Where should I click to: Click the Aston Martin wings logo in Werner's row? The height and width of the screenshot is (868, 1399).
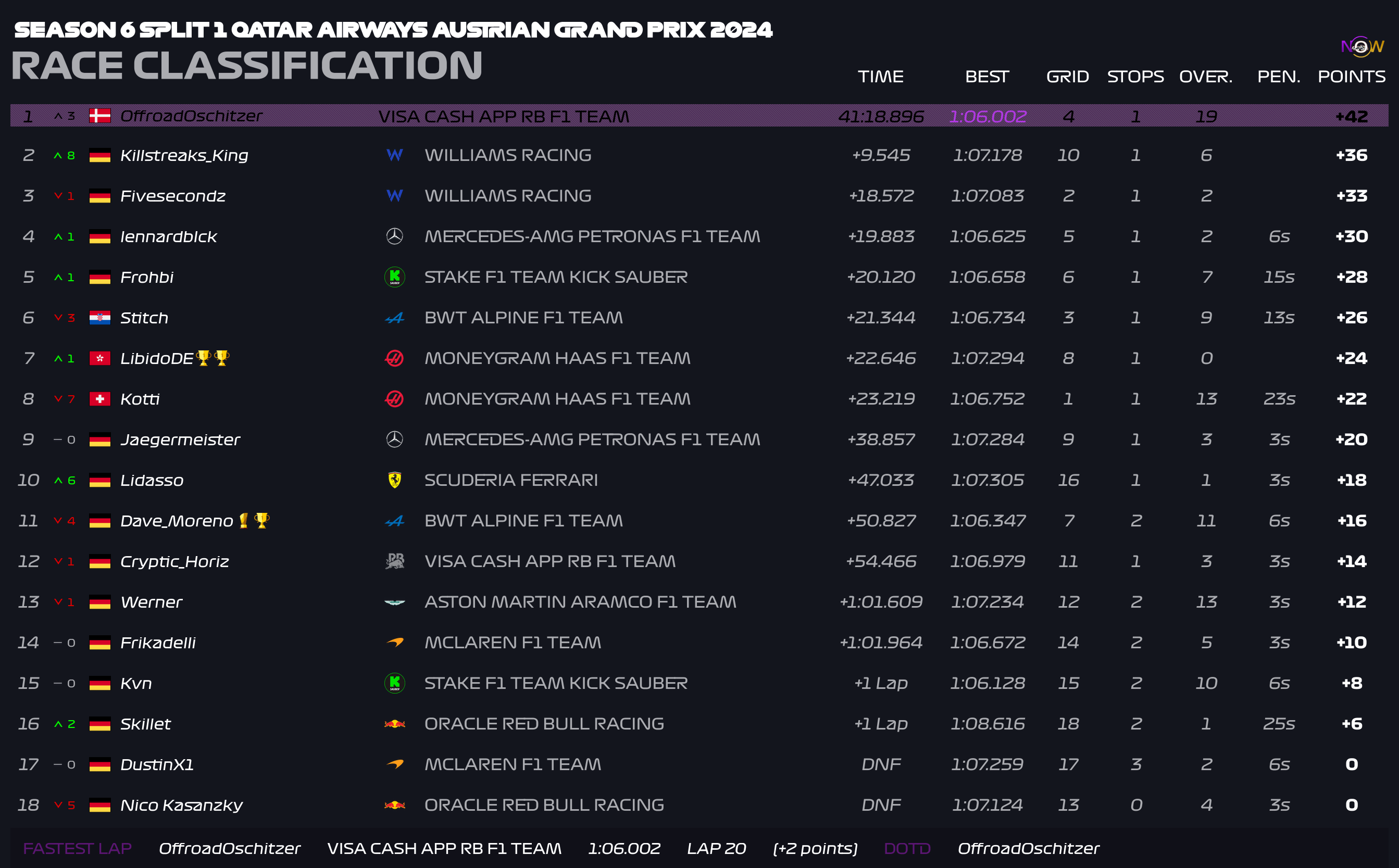(x=394, y=602)
